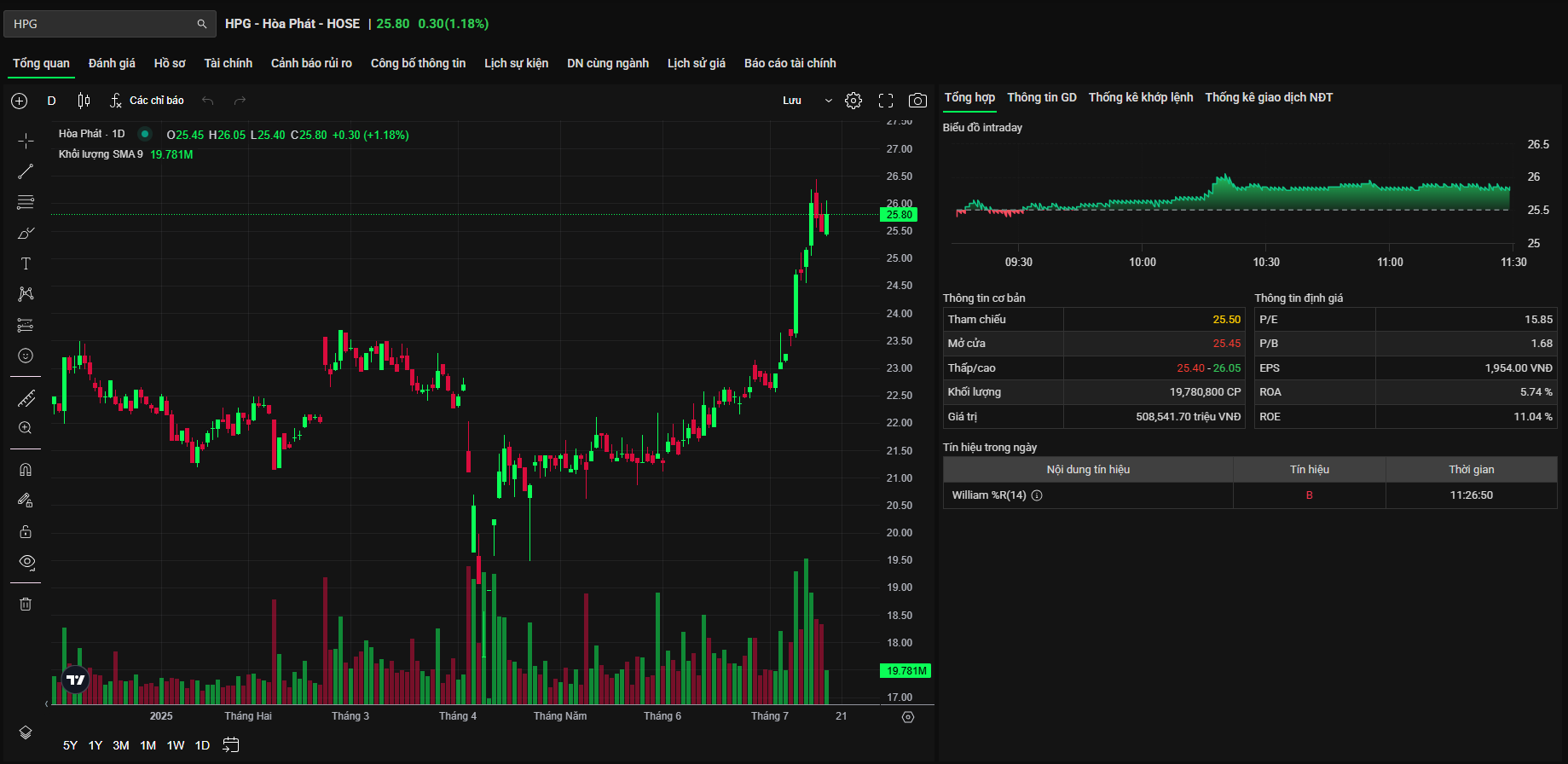Open the Các chỉ báo indicators dialog
Screen dimensions: 1568x764
148,101
